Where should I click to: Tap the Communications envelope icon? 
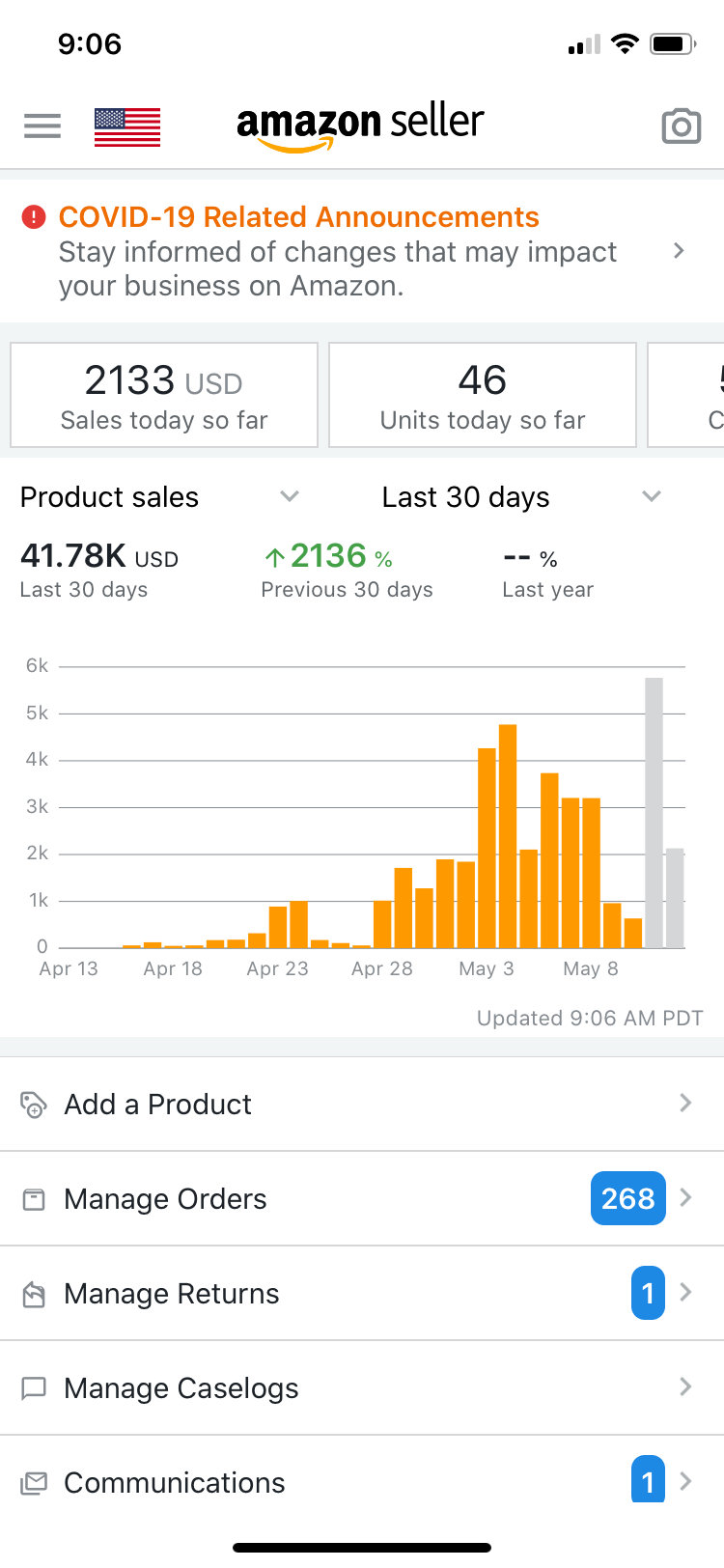[x=34, y=1483]
